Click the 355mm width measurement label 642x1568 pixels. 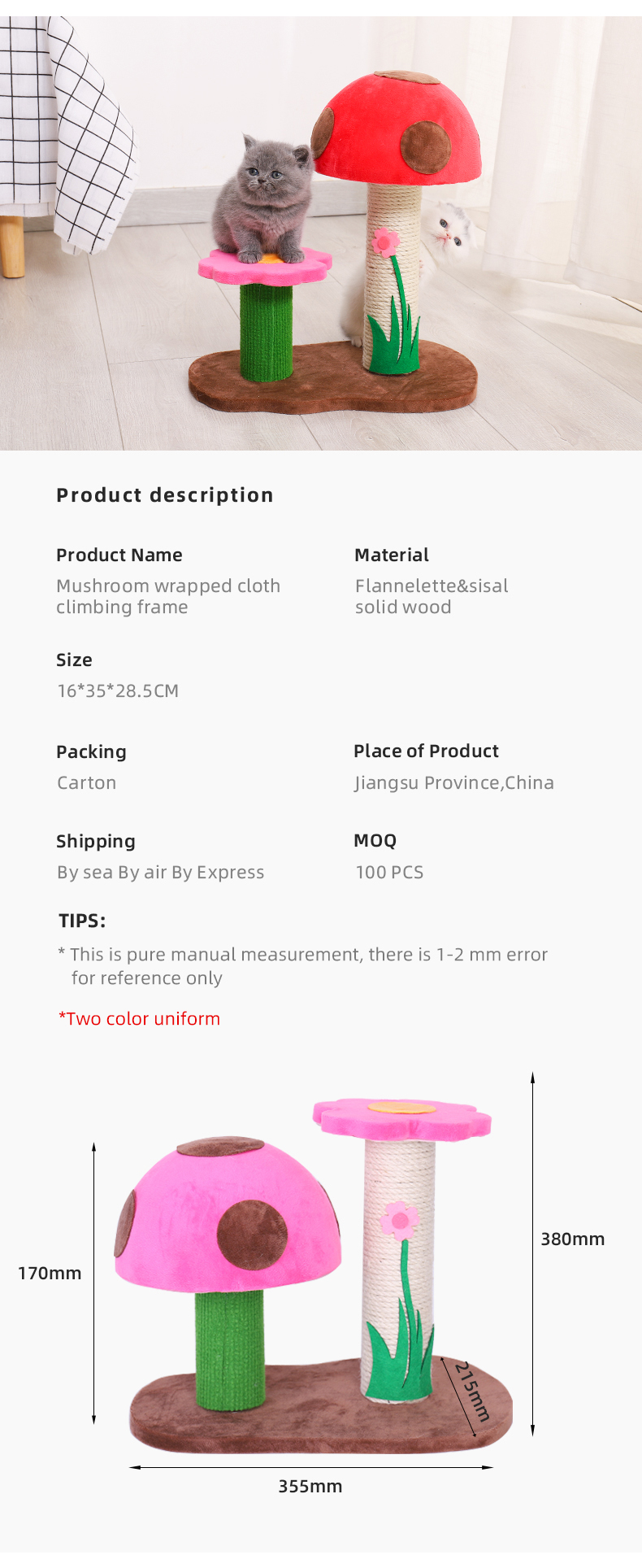click(310, 1486)
